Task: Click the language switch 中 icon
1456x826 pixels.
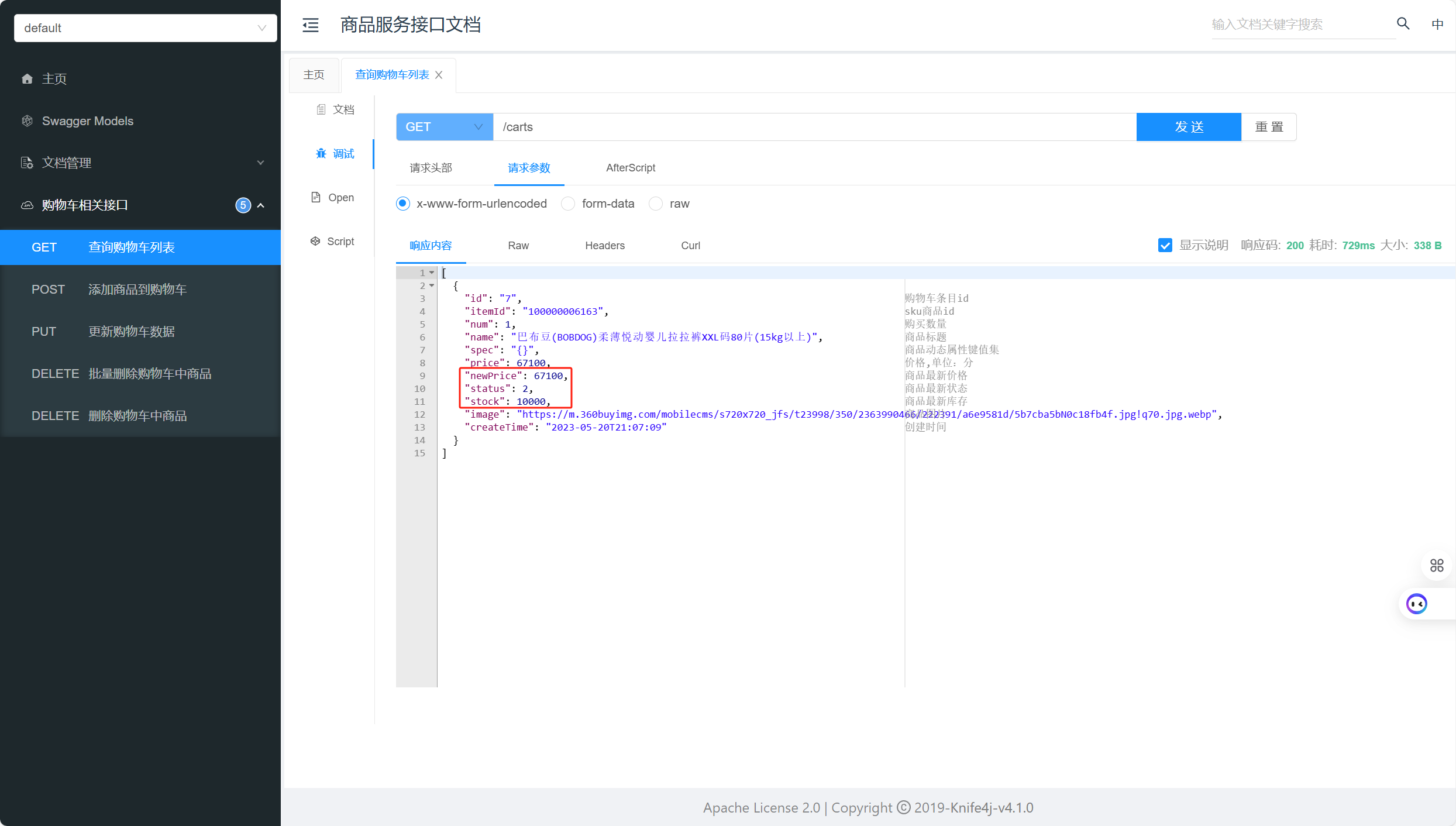Action: point(1437,24)
